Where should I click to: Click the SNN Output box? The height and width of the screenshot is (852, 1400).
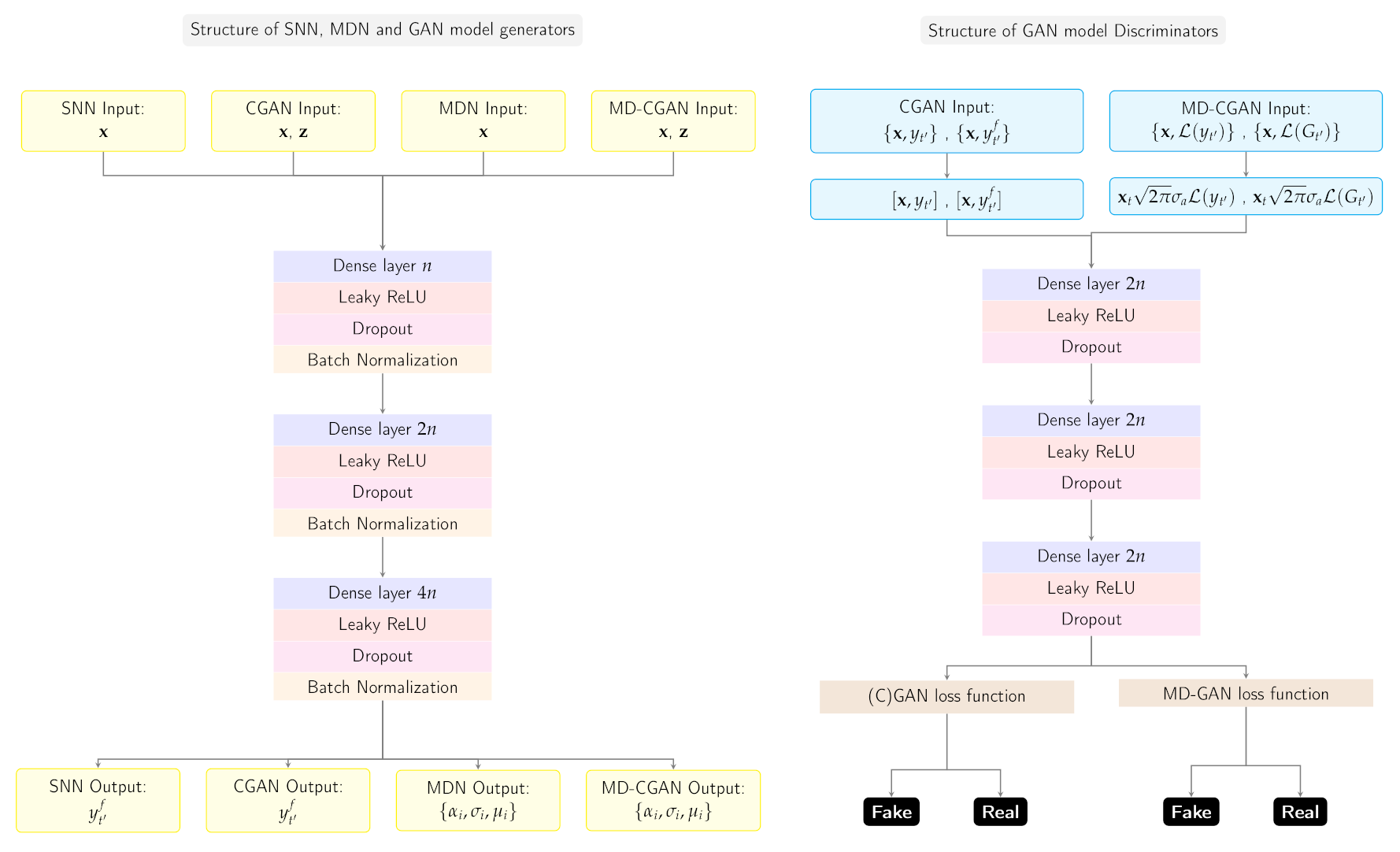[x=98, y=800]
